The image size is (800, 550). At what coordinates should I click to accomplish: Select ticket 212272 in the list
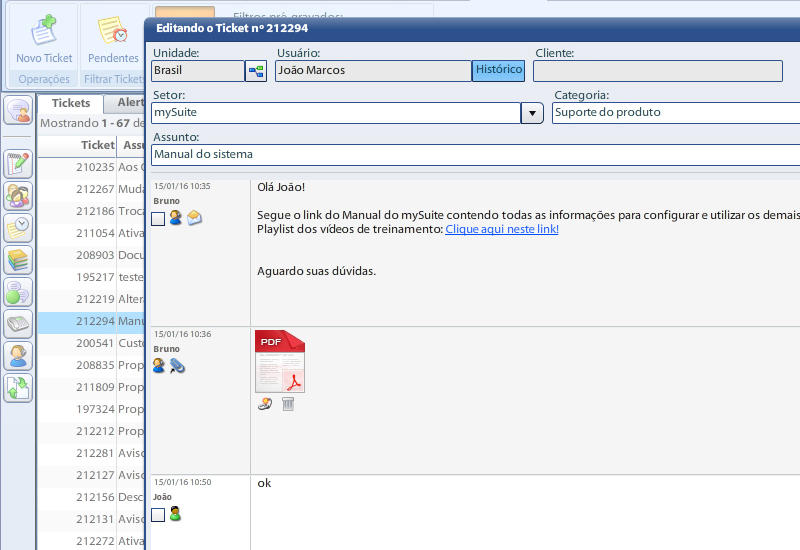click(x=92, y=541)
